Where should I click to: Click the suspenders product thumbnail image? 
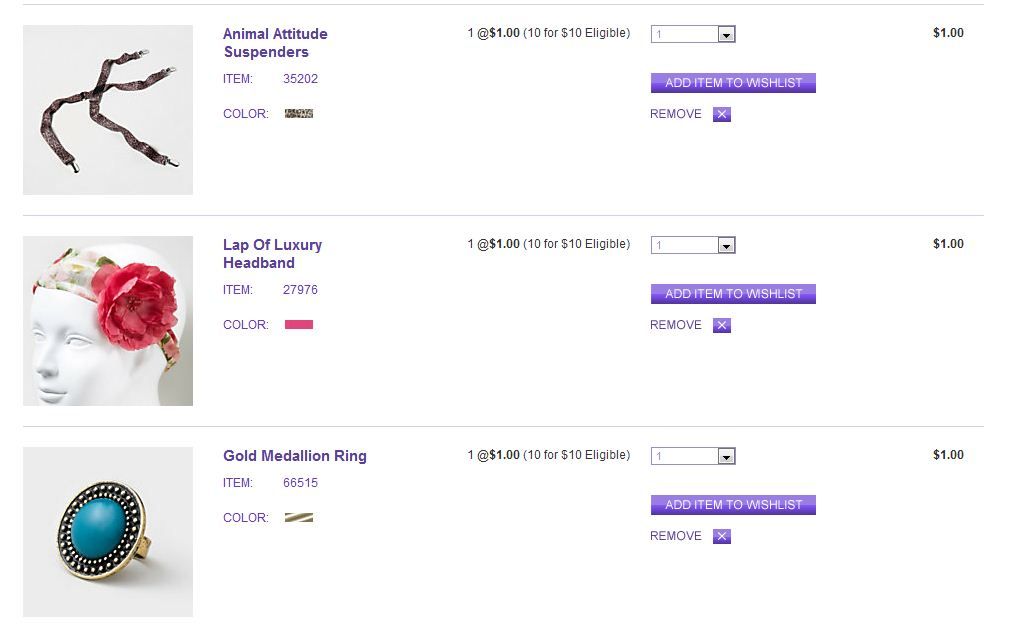click(x=108, y=110)
